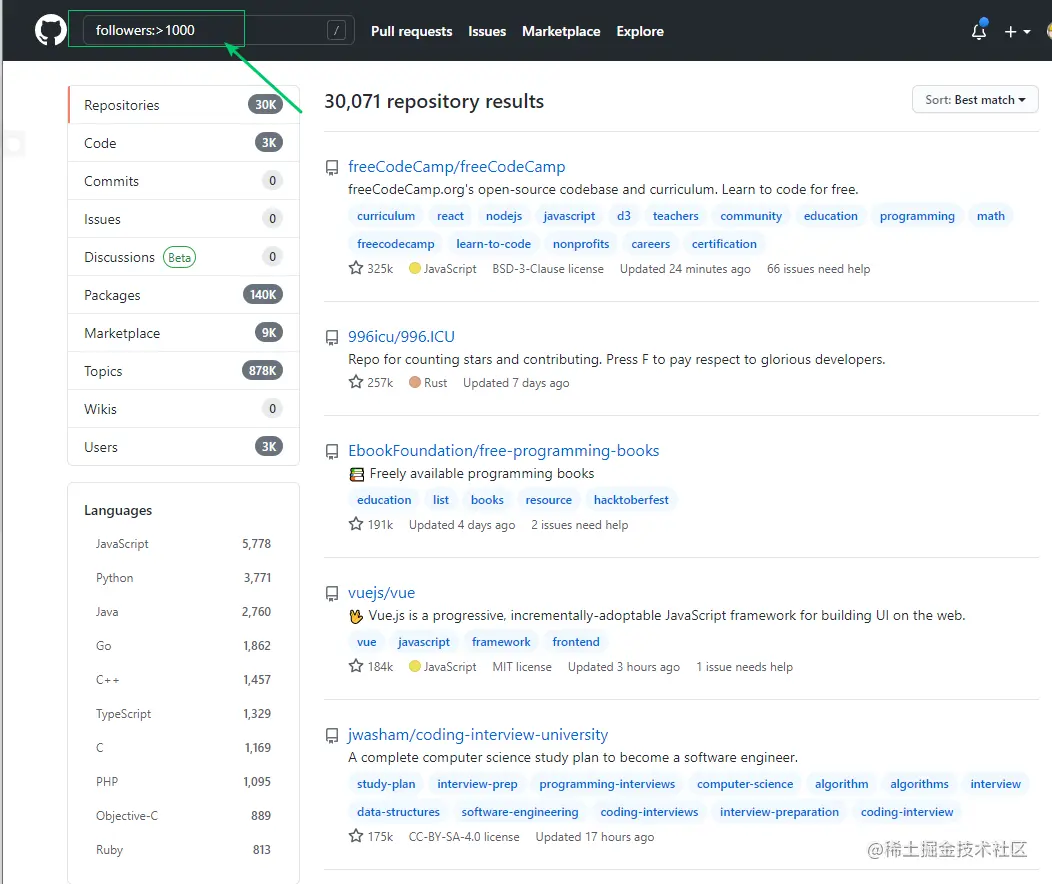Click the 325k star icon for freeCodeCamp
The width and height of the screenshot is (1052, 884).
pyautogui.click(x=356, y=268)
